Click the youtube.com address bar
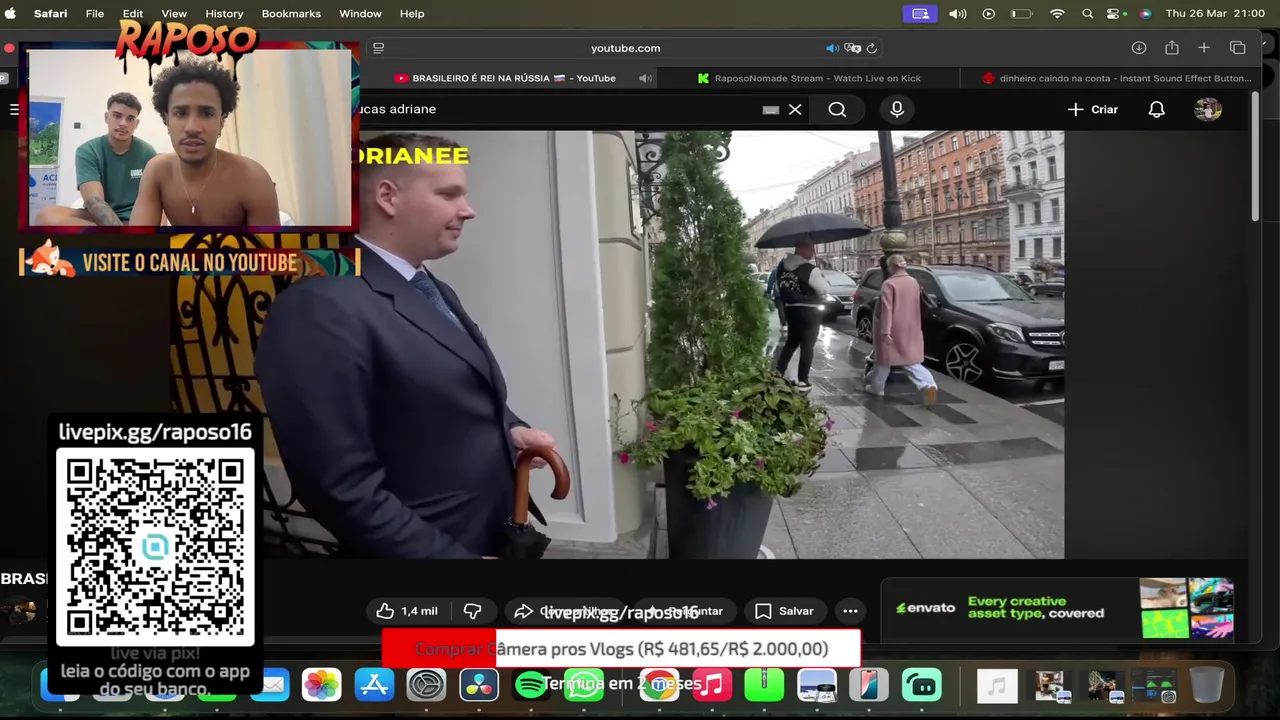The height and width of the screenshot is (720, 1280). (x=625, y=48)
